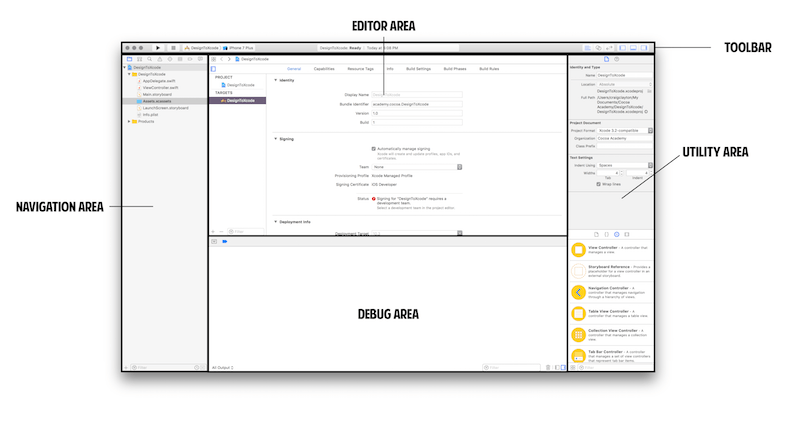Select the General tab
800x430 pixels.
point(294,69)
